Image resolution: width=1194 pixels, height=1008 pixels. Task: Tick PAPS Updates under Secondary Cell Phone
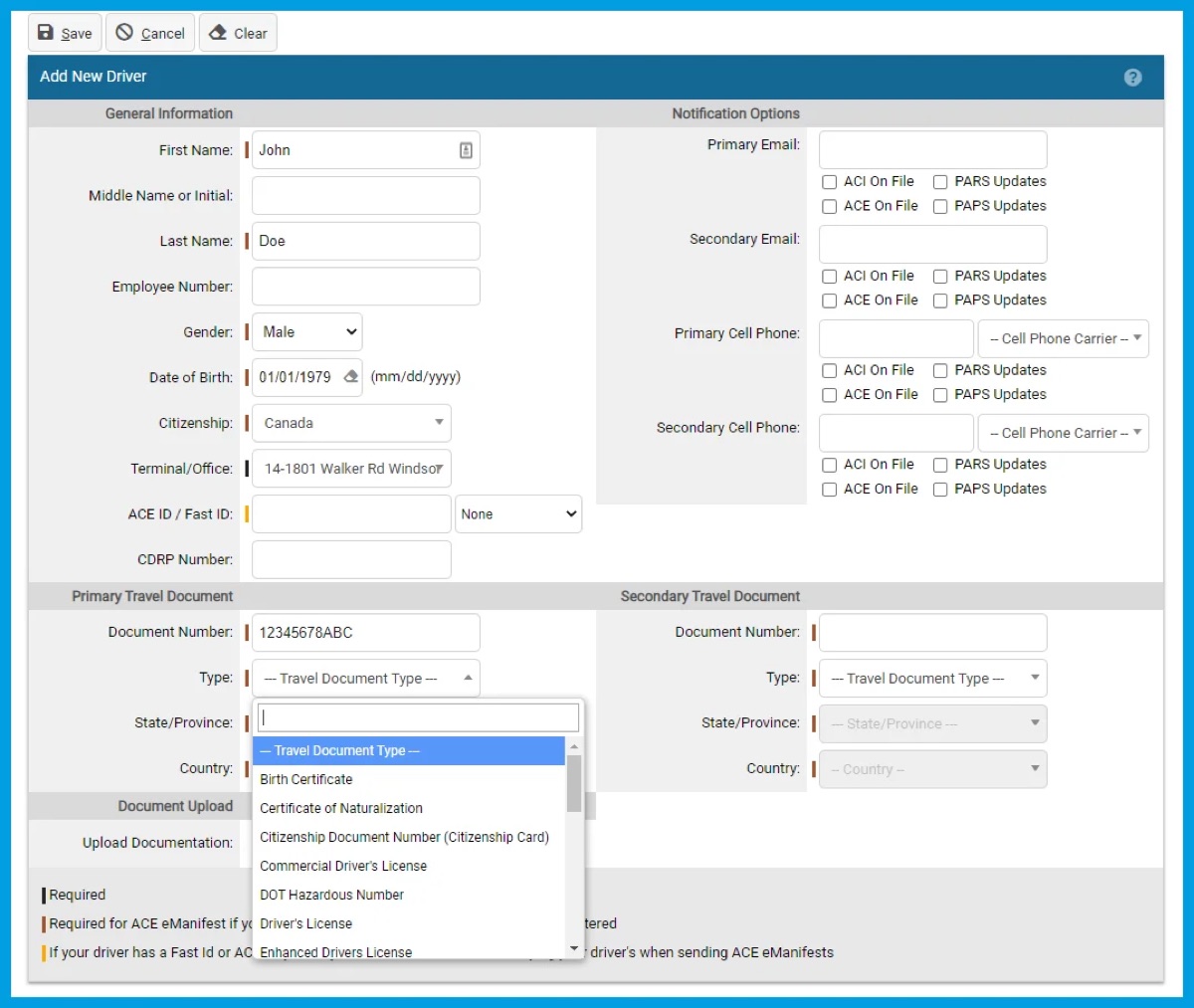(x=939, y=490)
